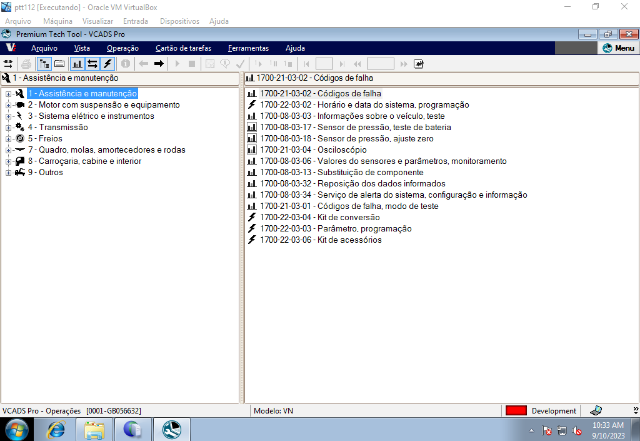Click the printer icon in toolbar

[x=26, y=64]
